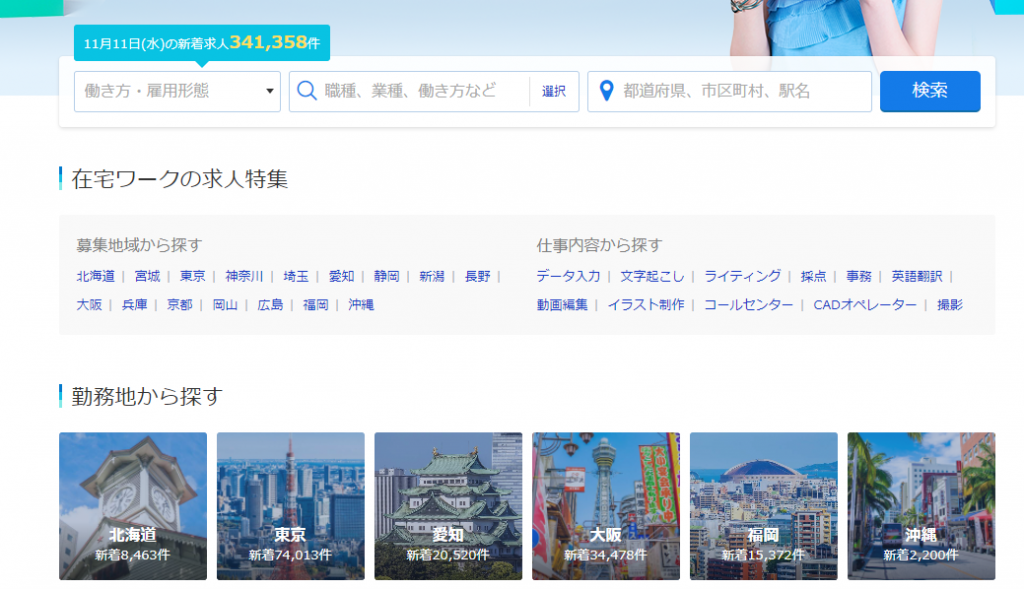
Task: Open the 大阪 tower street thumbnail
Action: coord(606,506)
